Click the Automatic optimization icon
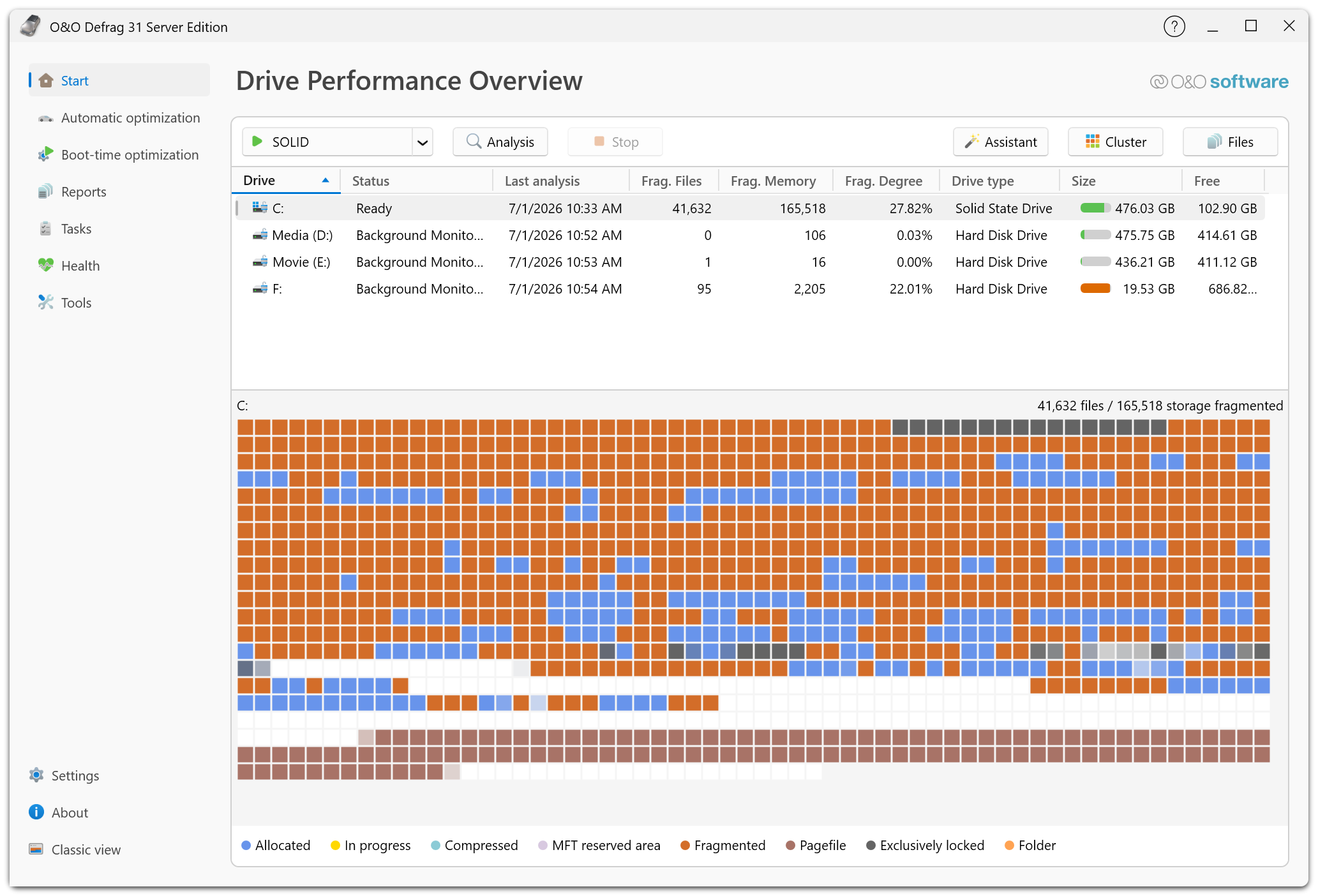 pyautogui.click(x=45, y=118)
